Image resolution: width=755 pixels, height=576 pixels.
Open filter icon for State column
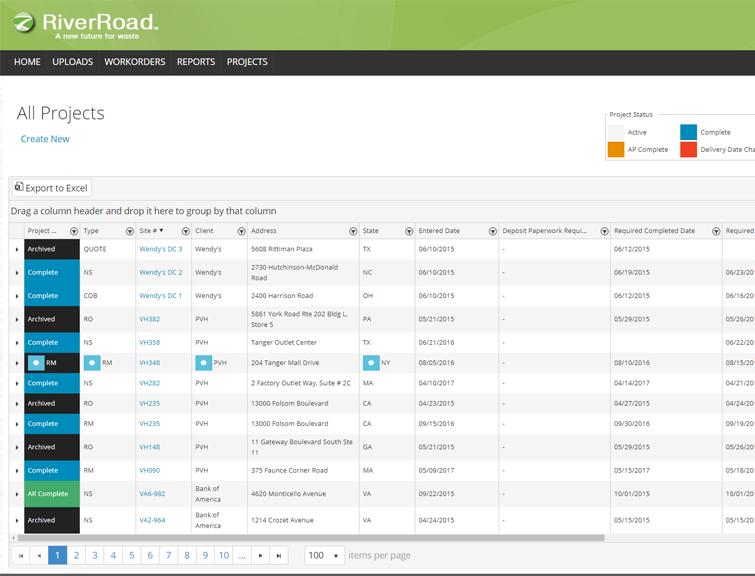[x=409, y=231]
